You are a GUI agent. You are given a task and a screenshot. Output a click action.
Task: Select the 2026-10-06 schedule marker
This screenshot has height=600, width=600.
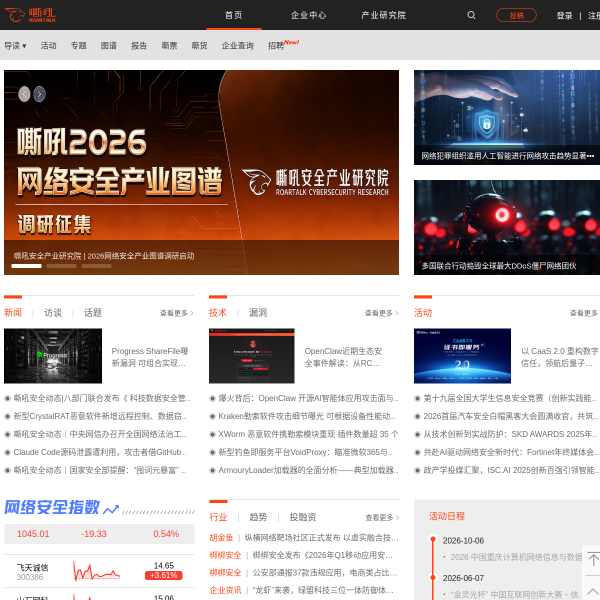click(x=433, y=539)
